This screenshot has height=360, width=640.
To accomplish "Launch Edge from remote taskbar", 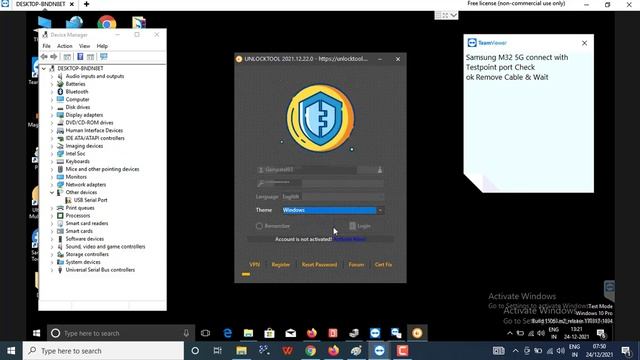I will pyautogui.click(x=227, y=333).
